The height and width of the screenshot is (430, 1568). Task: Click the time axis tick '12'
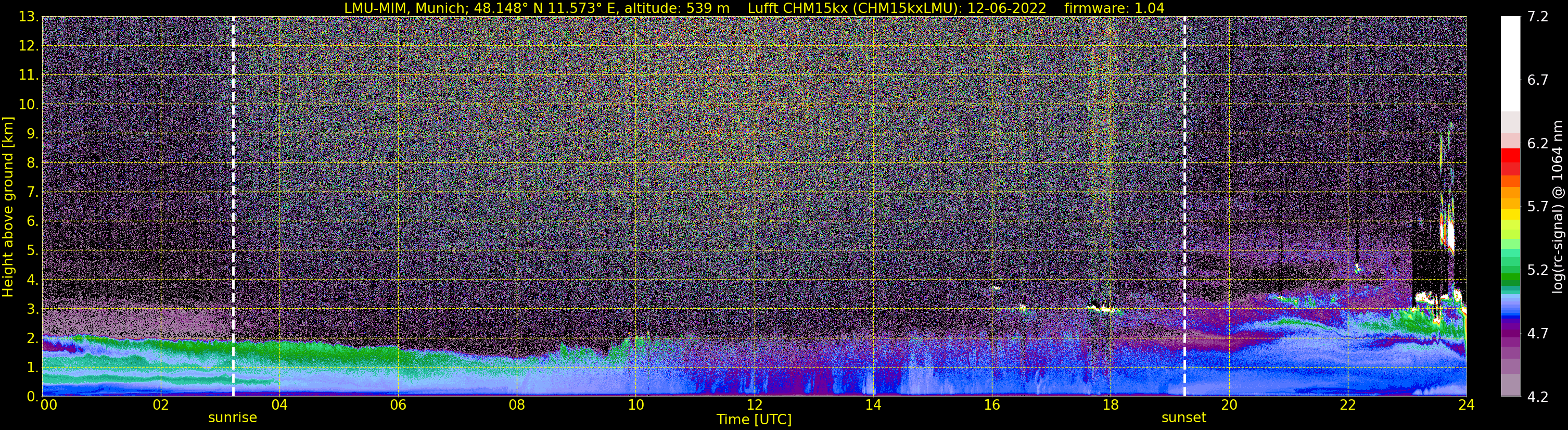(754, 405)
